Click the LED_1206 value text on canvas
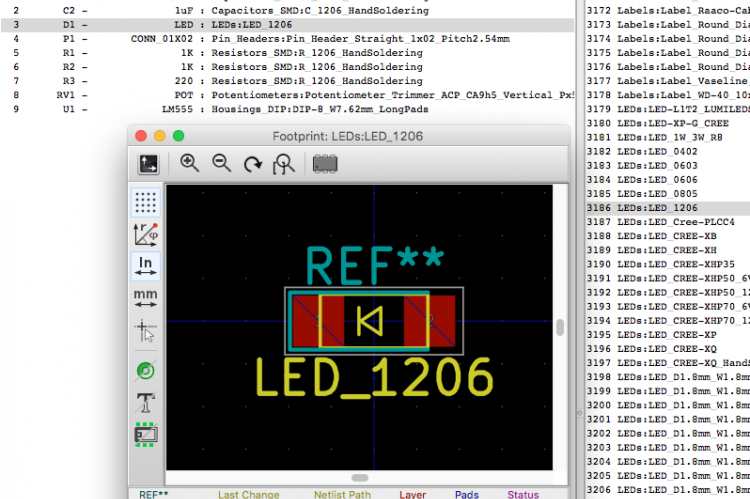Viewport: 750px width, 499px height. pos(374,378)
